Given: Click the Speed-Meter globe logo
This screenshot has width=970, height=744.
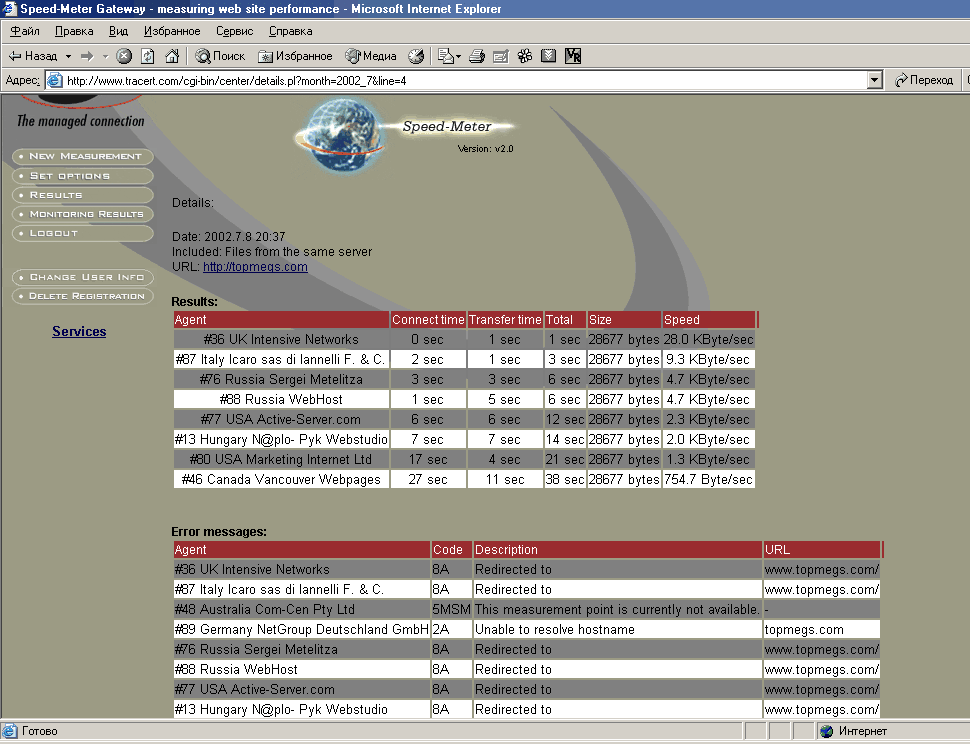Looking at the screenshot, I should tap(342, 134).
